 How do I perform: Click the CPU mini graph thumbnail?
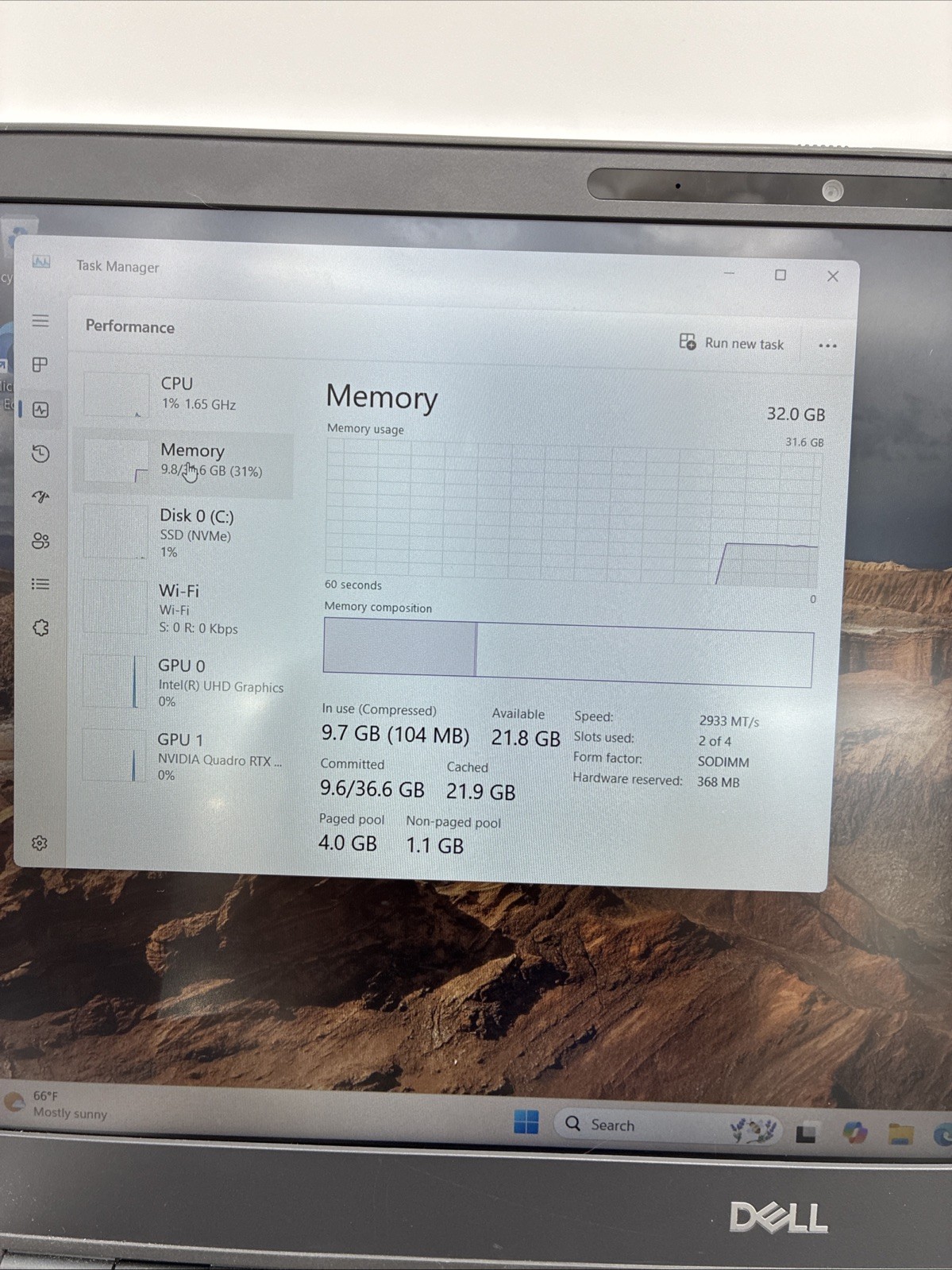pyautogui.click(x=117, y=394)
